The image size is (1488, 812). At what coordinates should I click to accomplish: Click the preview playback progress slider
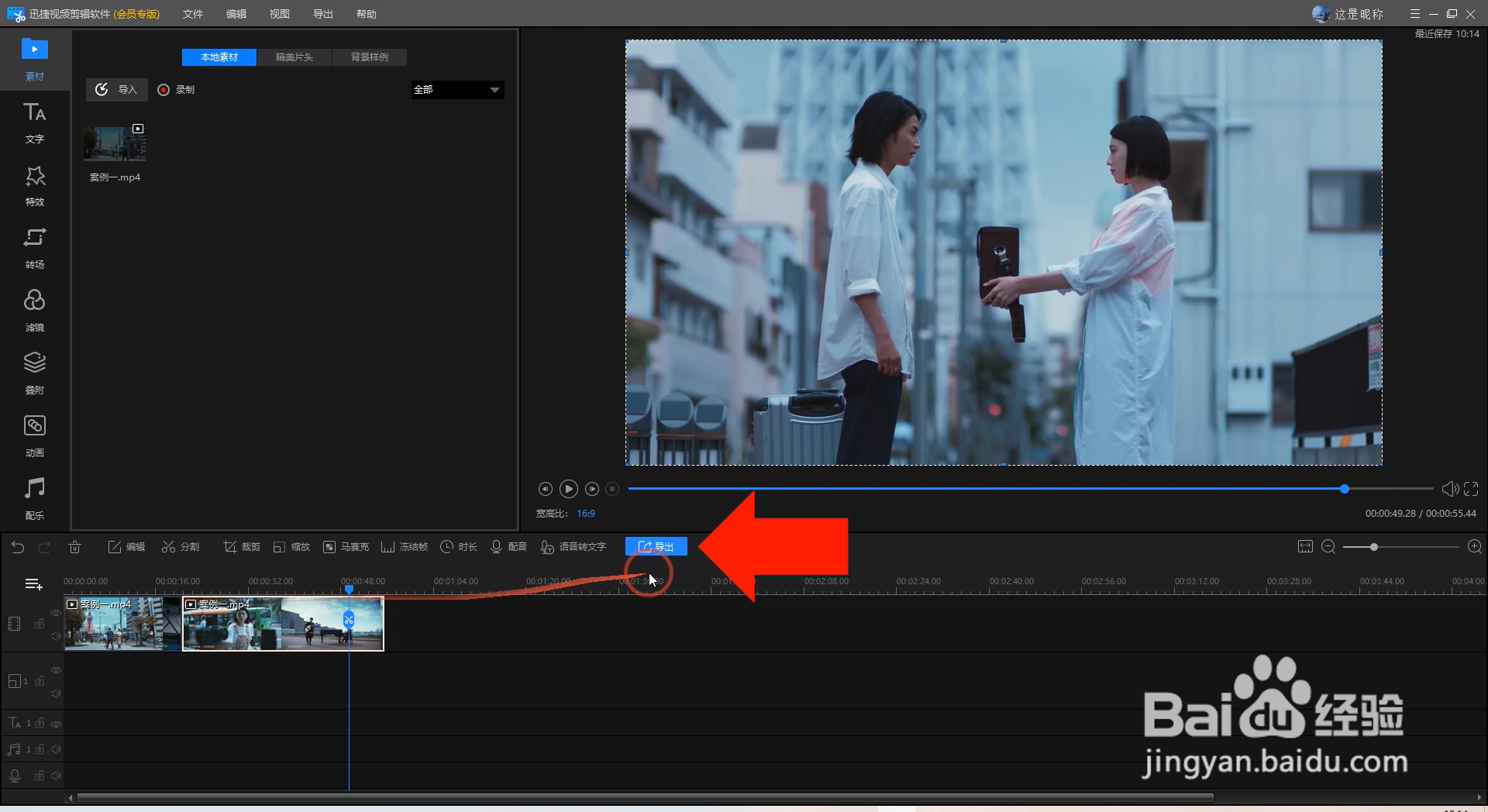(x=1030, y=489)
